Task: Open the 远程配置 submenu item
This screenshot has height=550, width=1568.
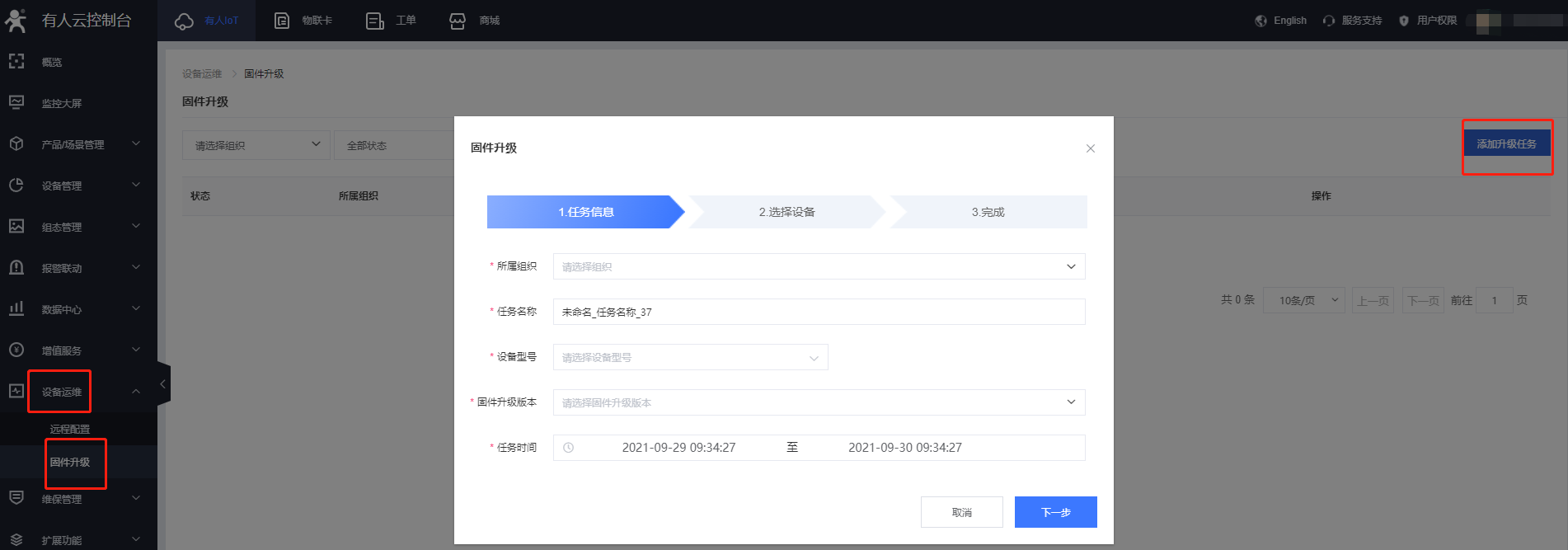Action: [x=70, y=429]
